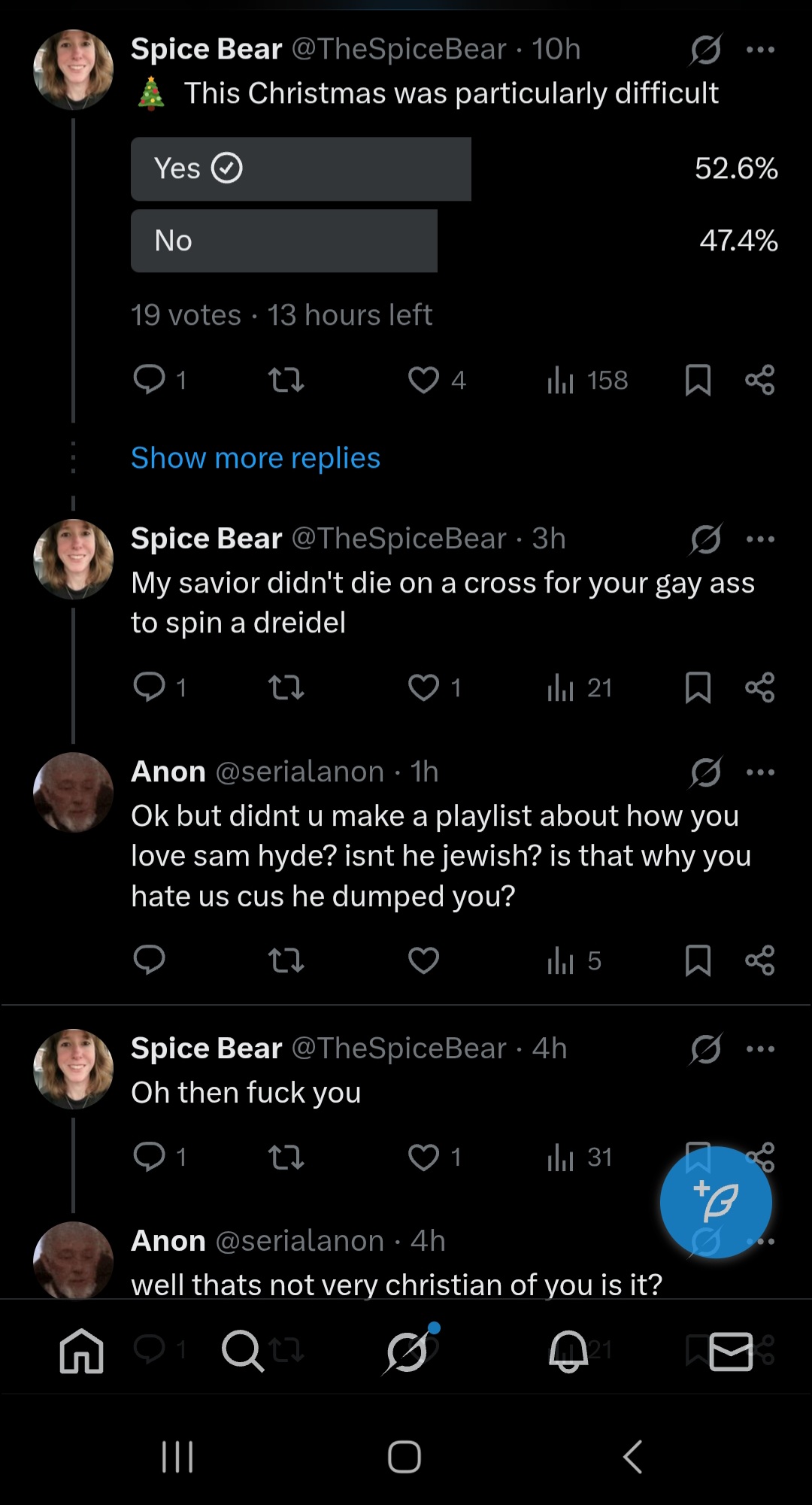Open more options on the poll post
The image size is (812, 1505).
pyautogui.click(x=760, y=50)
